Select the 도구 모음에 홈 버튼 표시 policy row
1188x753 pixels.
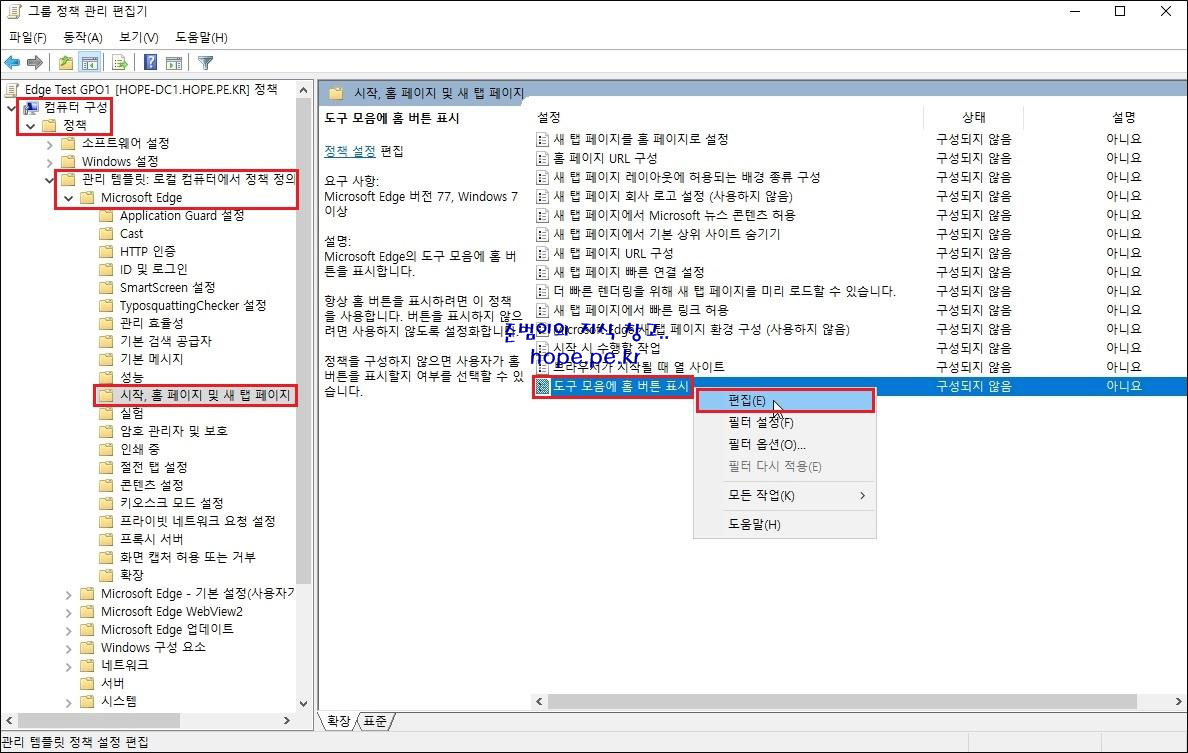tap(860, 386)
